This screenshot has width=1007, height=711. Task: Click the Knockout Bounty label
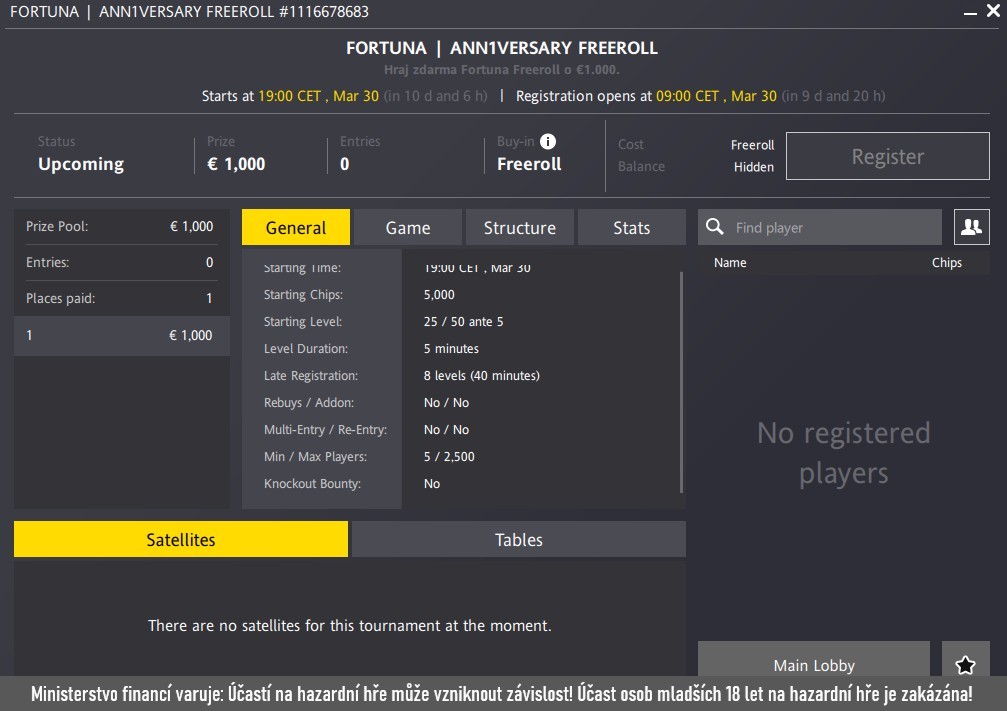click(x=312, y=484)
